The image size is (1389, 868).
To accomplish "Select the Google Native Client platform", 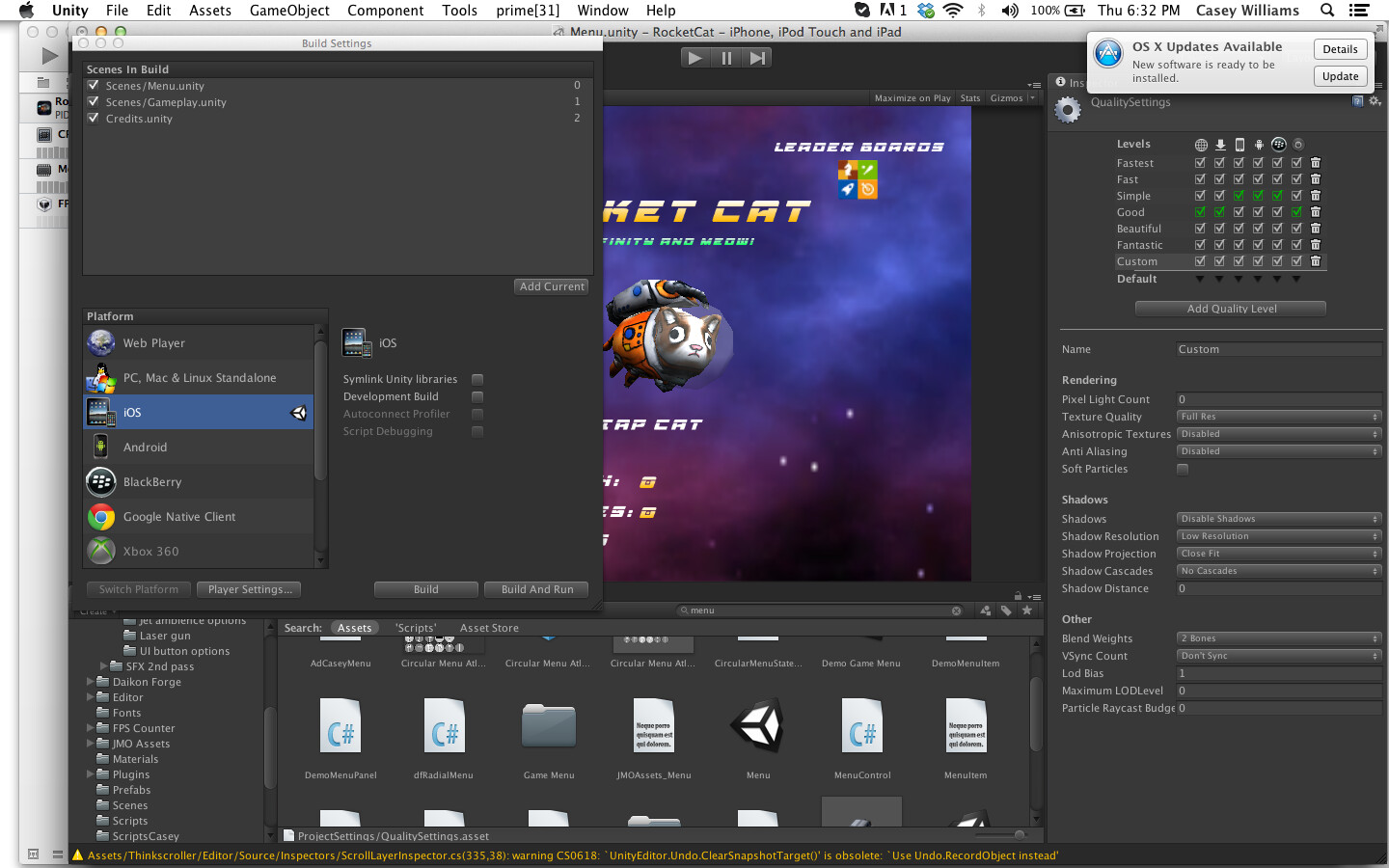I will pyautogui.click(x=199, y=516).
